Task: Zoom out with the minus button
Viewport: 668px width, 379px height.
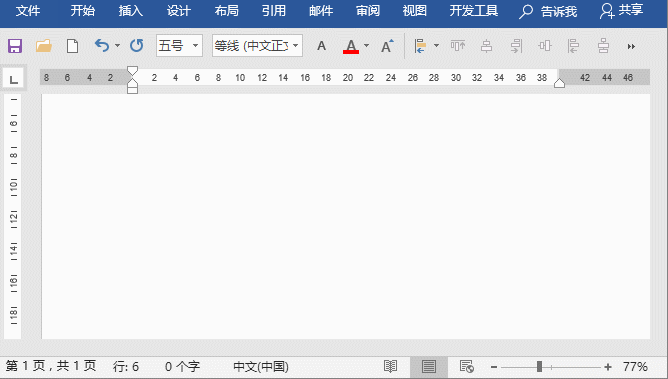Action: 494,367
